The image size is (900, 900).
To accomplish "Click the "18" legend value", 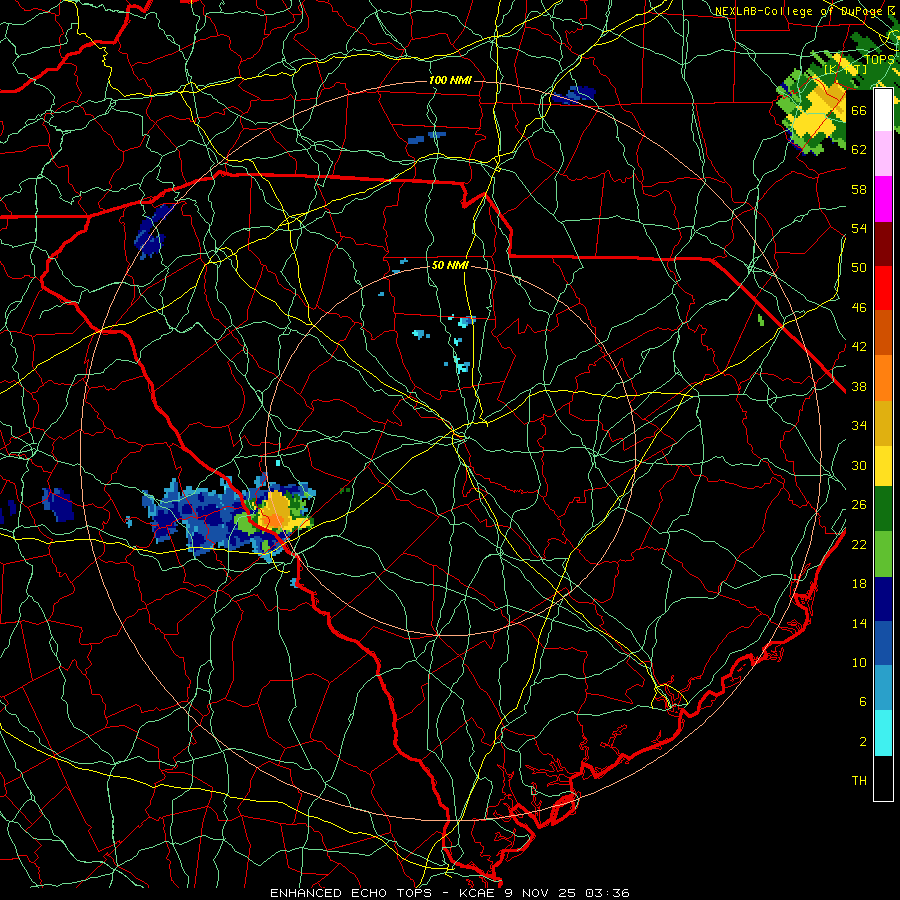I will 859,584.
